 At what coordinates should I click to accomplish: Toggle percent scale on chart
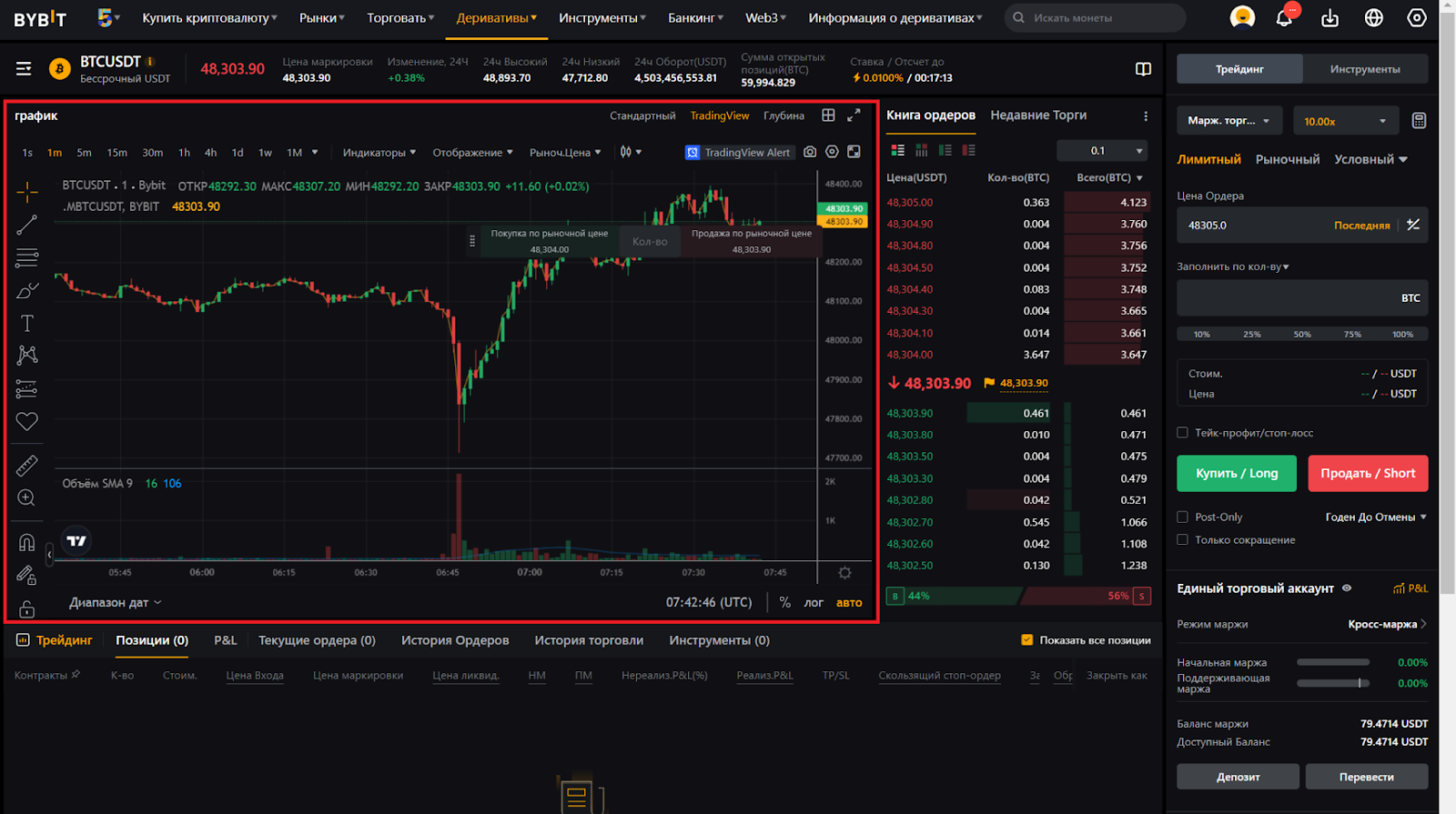tap(784, 602)
